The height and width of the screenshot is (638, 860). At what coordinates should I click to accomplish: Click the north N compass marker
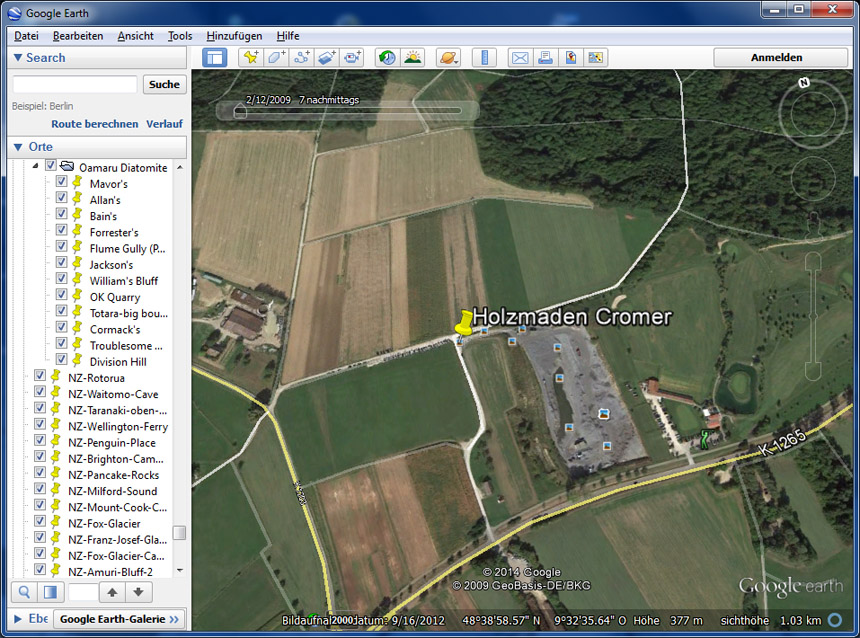tap(804, 83)
